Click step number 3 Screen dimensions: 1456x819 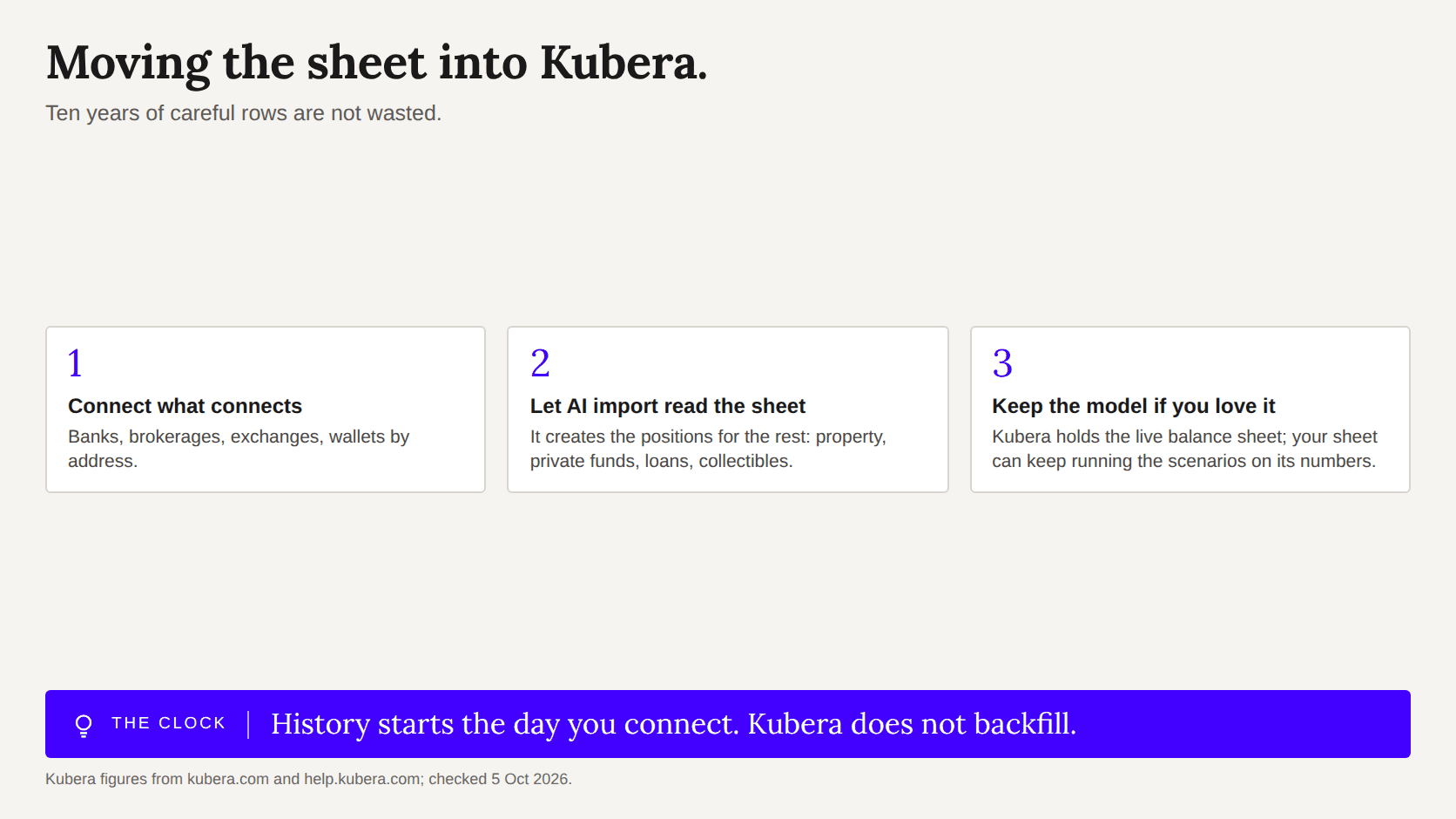coord(1002,363)
